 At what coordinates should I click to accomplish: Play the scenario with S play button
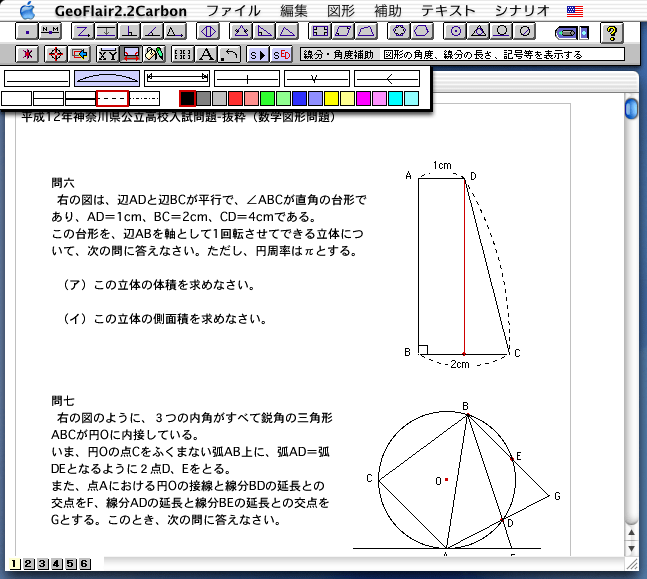257,54
